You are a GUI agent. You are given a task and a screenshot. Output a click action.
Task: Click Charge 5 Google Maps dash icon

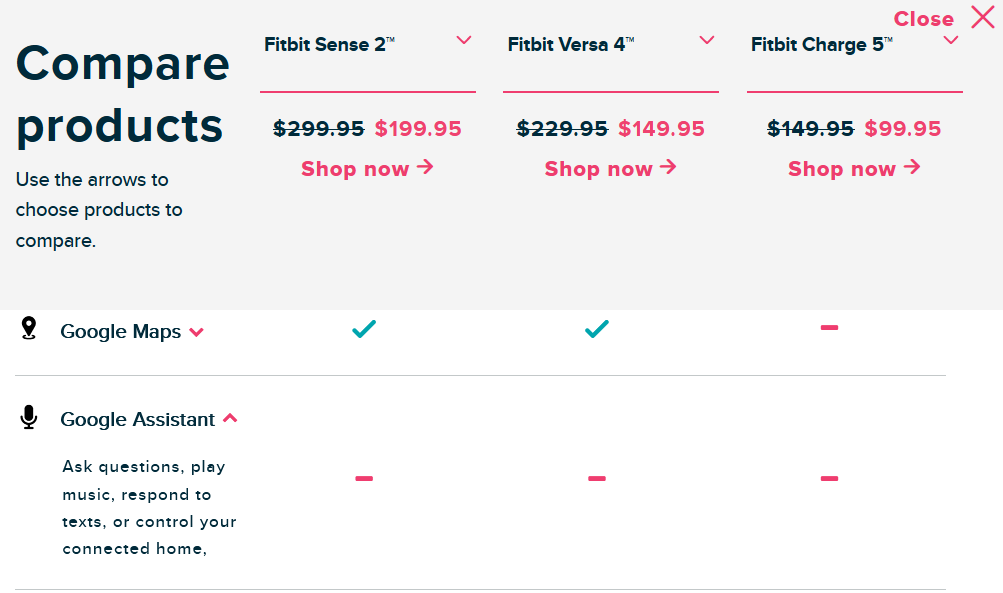829,328
